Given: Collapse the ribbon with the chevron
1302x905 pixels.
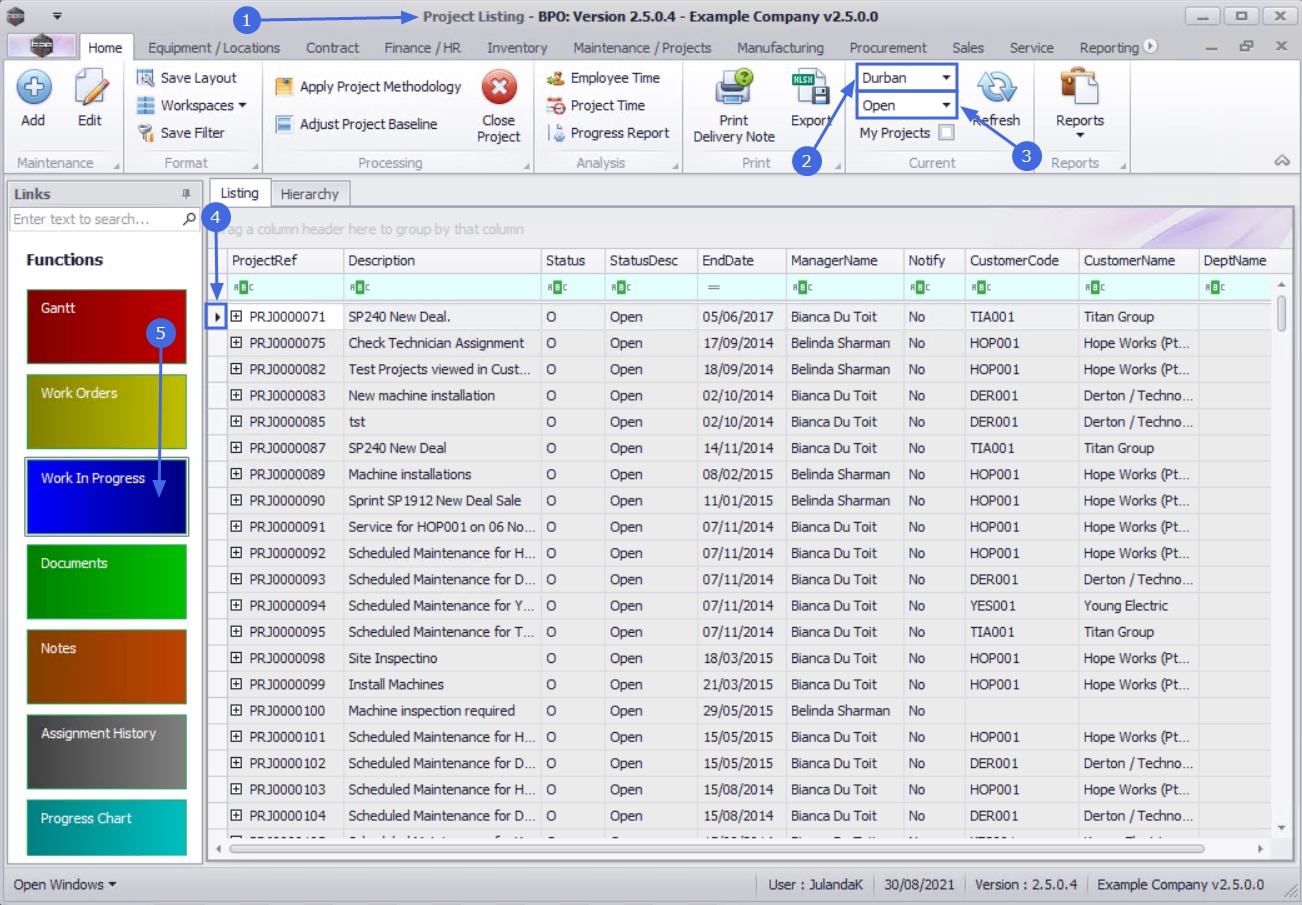Looking at the screenshot, I should click(1281, 162).
